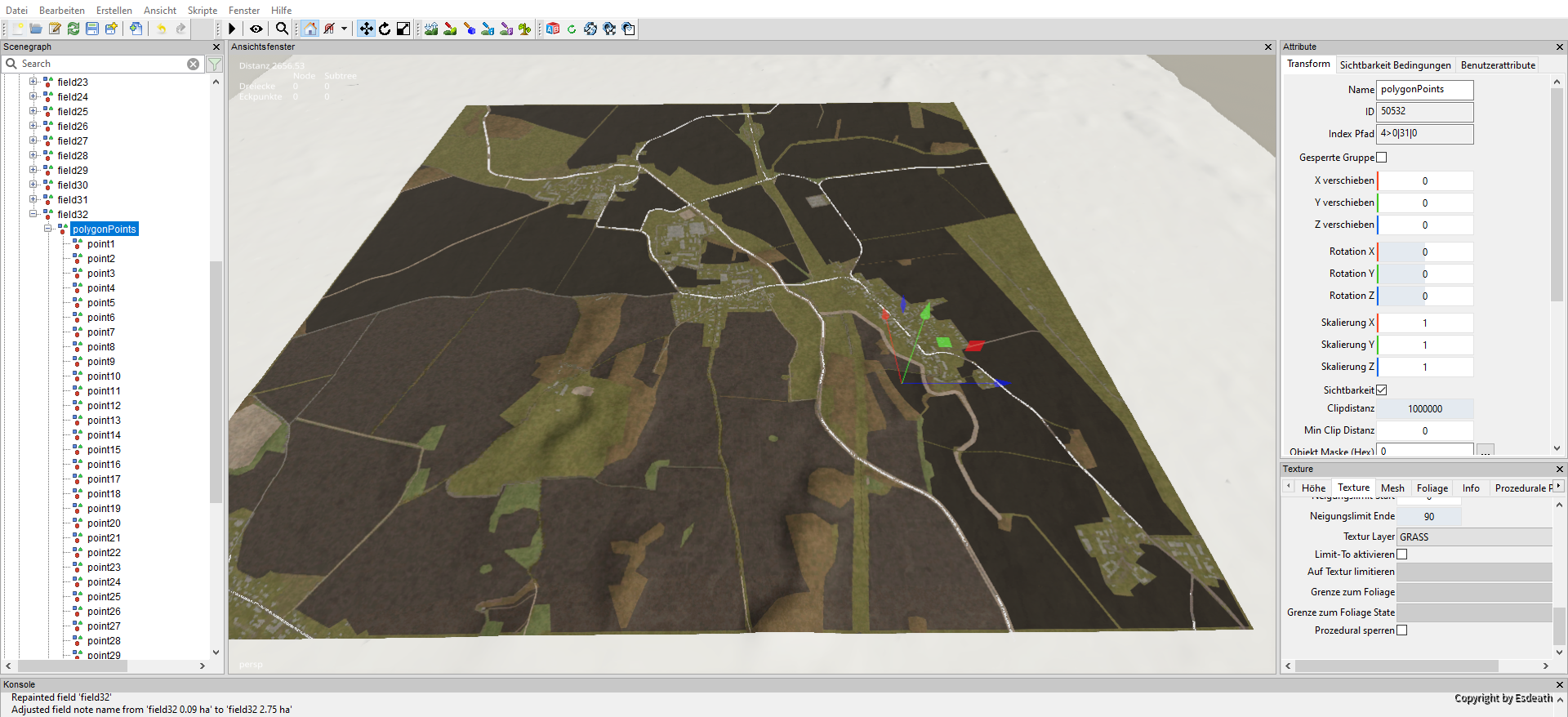The image size is (1568, 717).
Task: Open the Benutzerattribute tab
Action: pyautogui.click(x=1498, y=65)
